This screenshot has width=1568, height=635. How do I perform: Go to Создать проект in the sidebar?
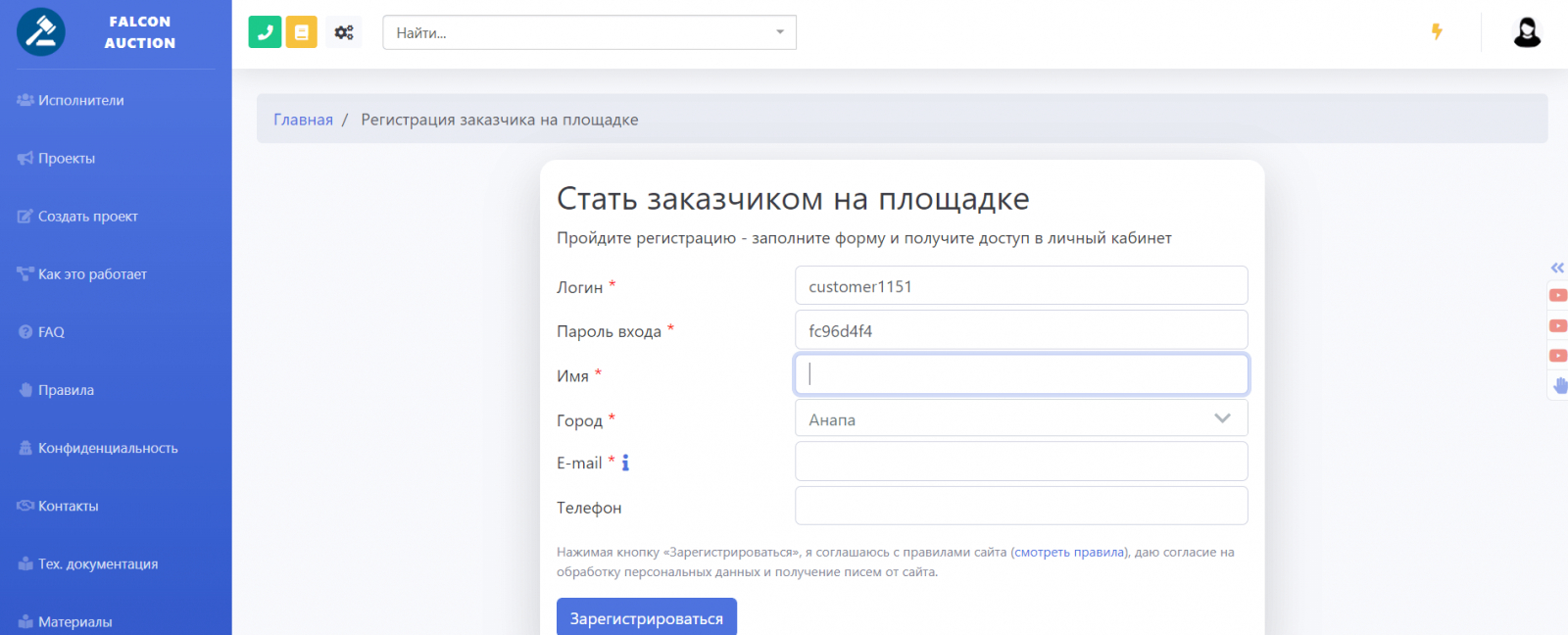pos(87,217)
